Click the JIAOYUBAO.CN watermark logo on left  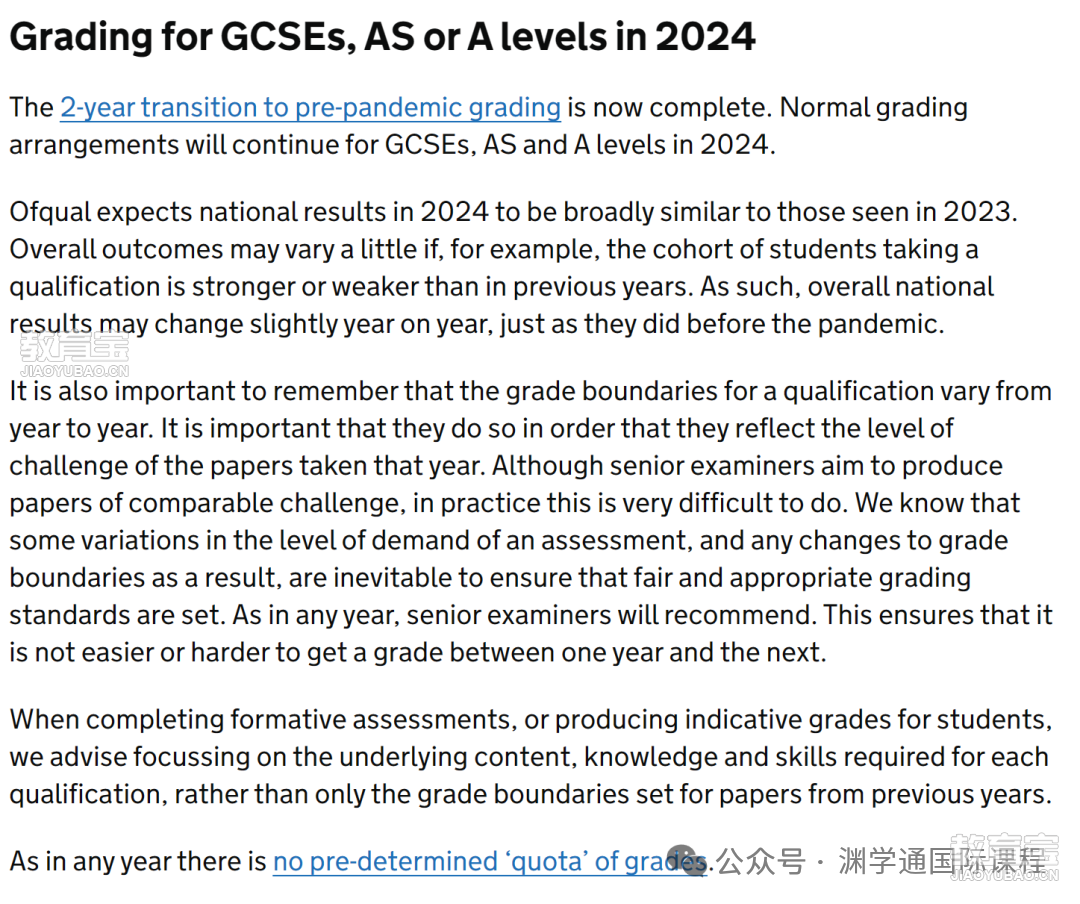coord(74,354)
